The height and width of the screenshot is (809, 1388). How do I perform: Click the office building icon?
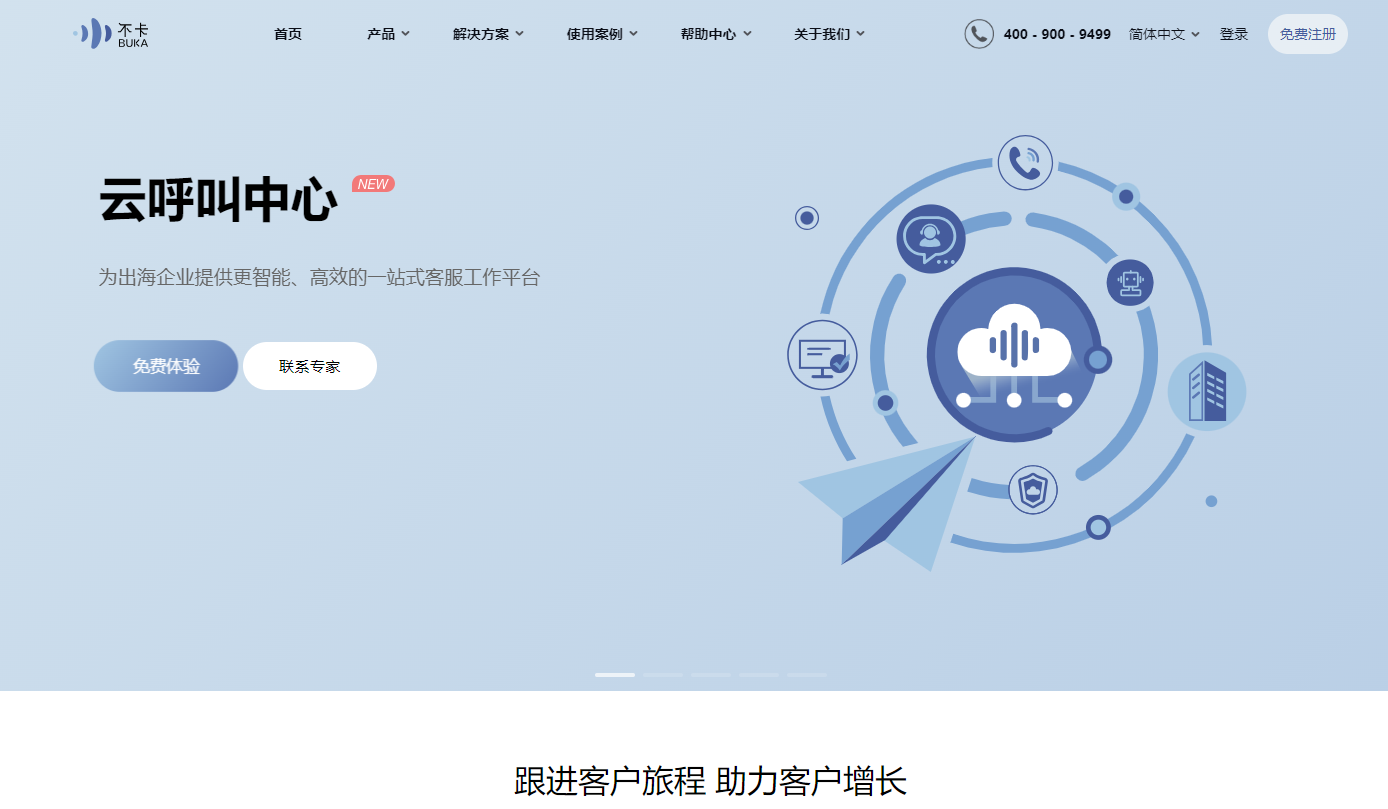coord(1206,391)
